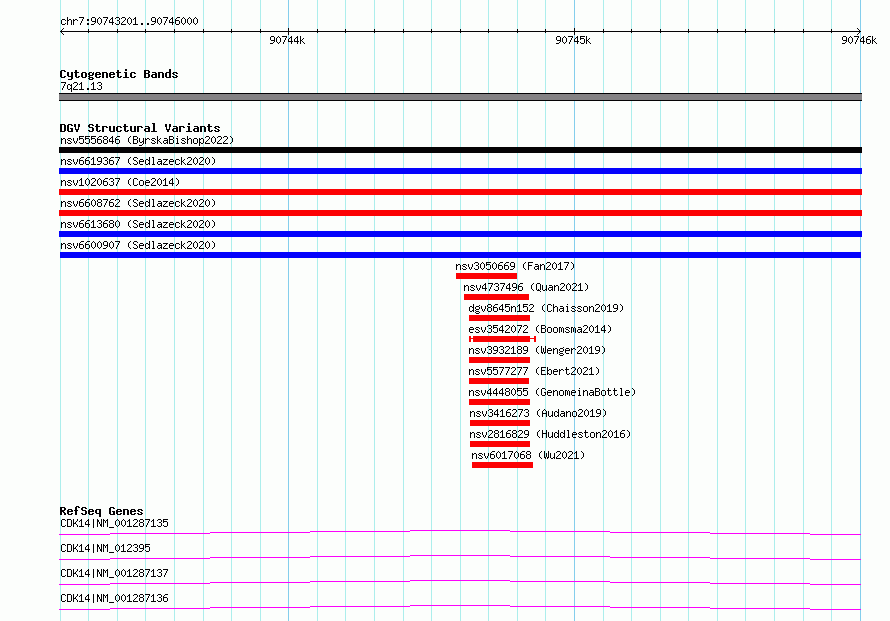Click the magenta line of CDK14|NM_001287137
Screen dimensions: 890x621
click(x=460, y=582)
